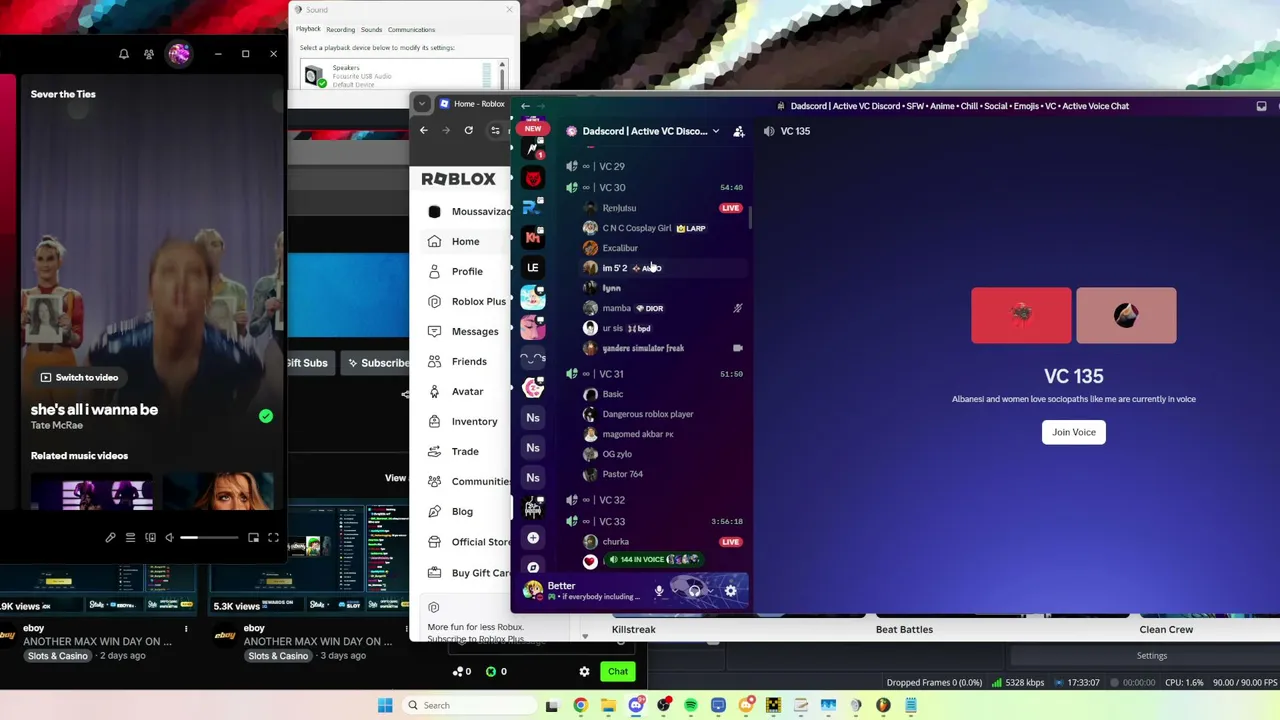Open the settings gear next to Chat
The height and width of the screenshot is (720, 1280).
[584, 672]
